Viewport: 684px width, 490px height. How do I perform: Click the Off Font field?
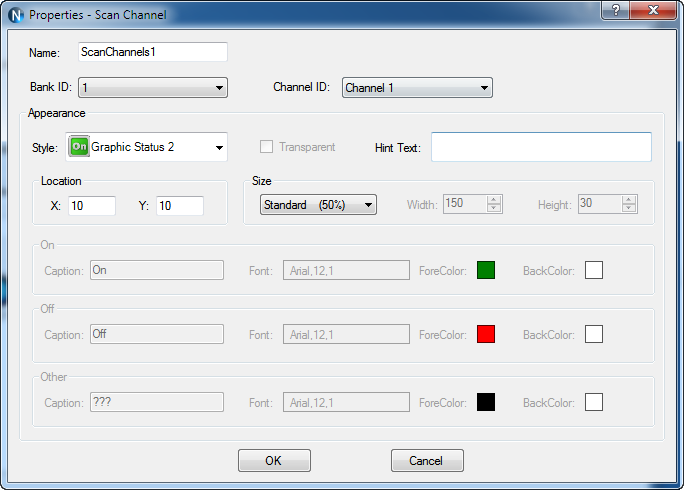[346, 334]
